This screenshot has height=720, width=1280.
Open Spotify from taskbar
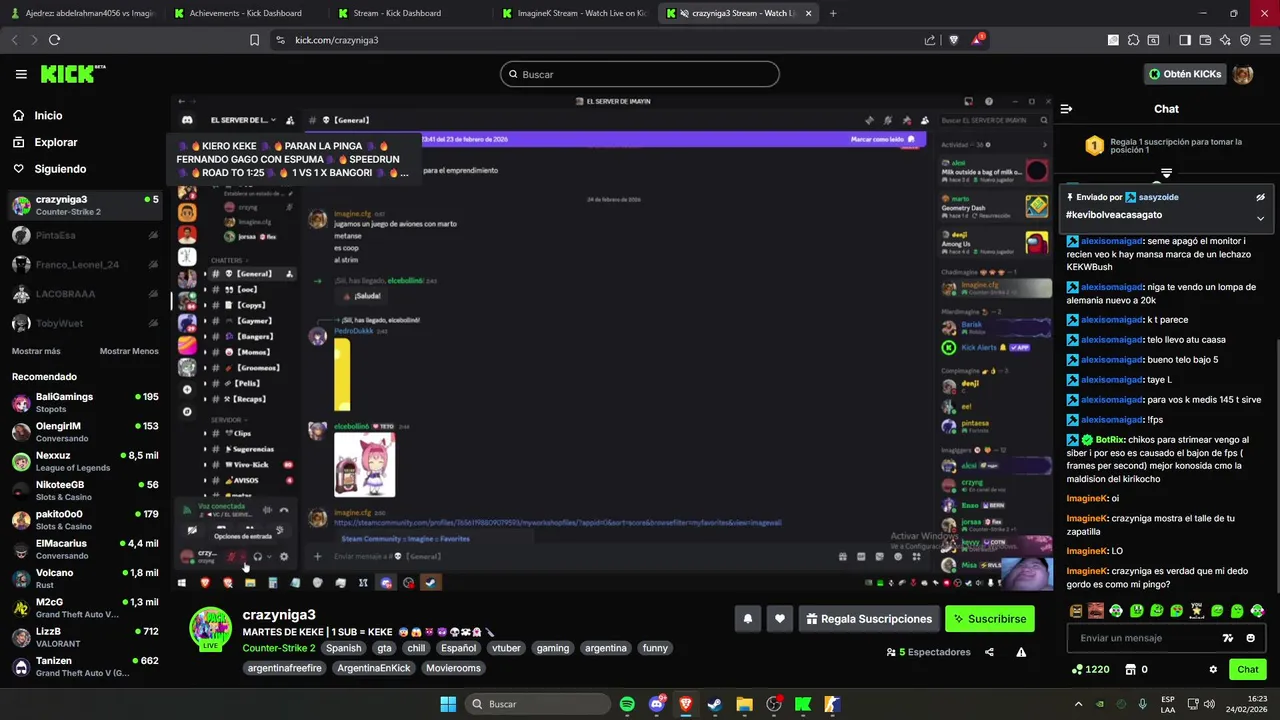tap(627, 704)
